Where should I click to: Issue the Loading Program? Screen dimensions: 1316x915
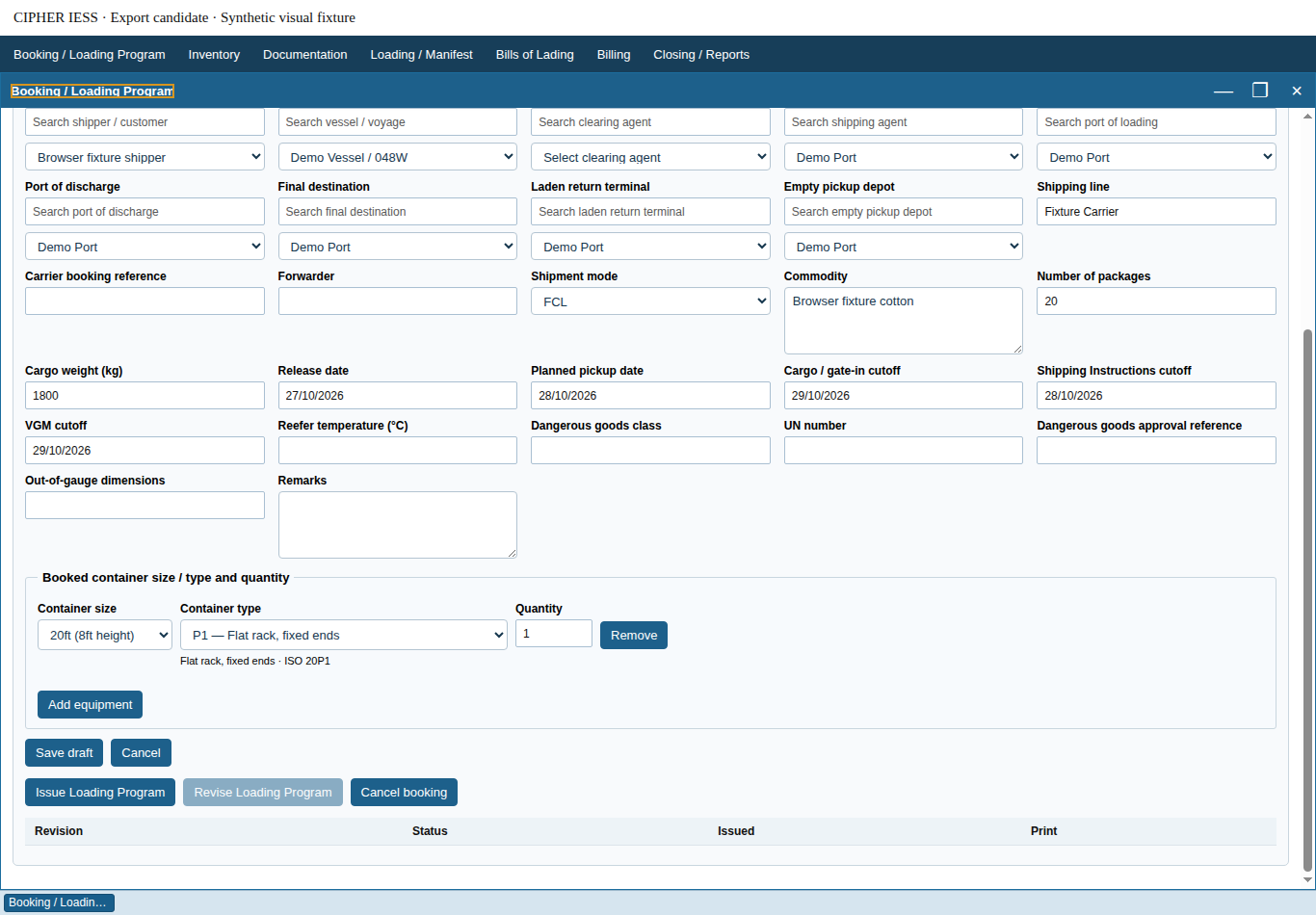[x=100, y=793]
